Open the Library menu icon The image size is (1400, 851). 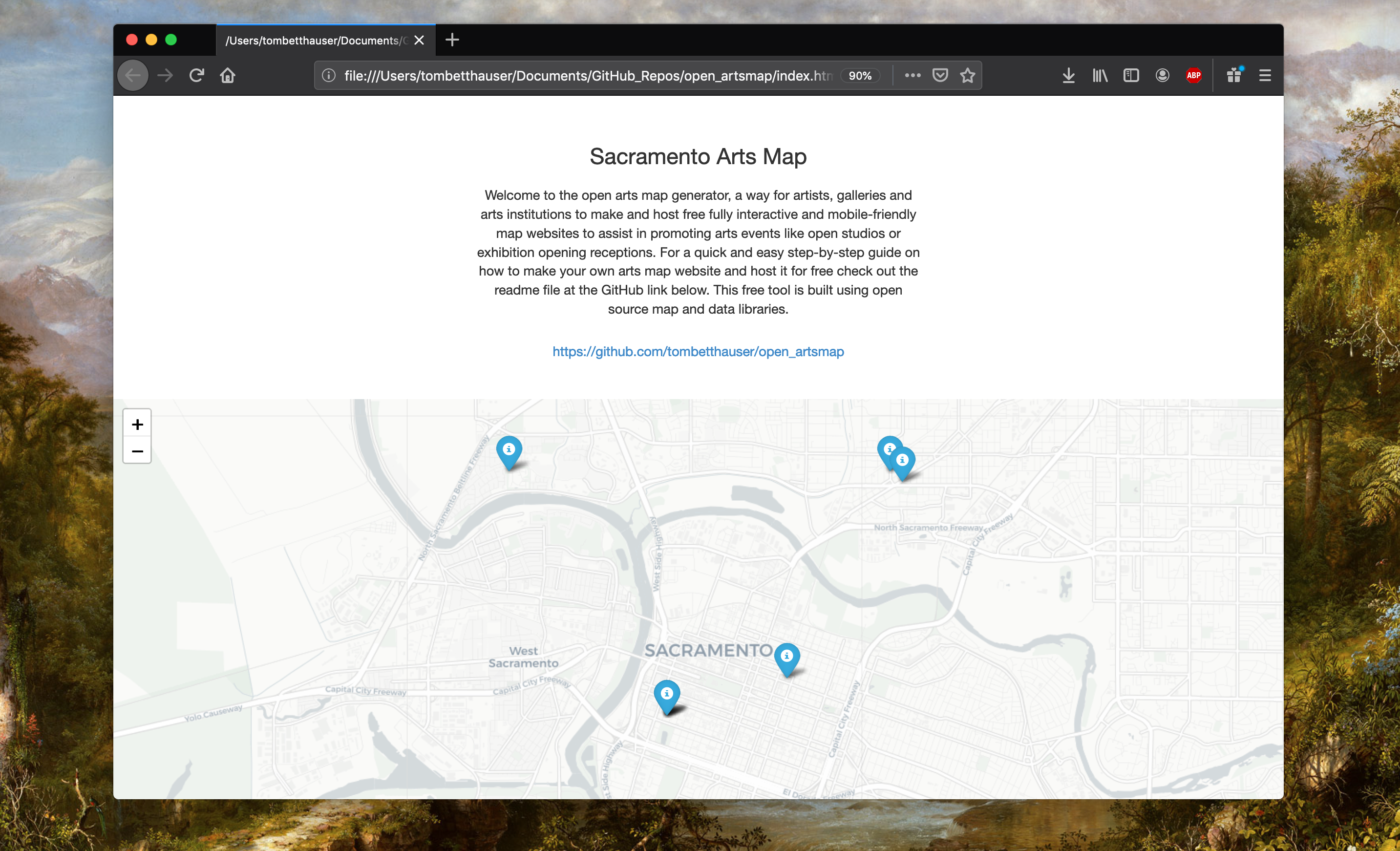tap(1100, 76)
